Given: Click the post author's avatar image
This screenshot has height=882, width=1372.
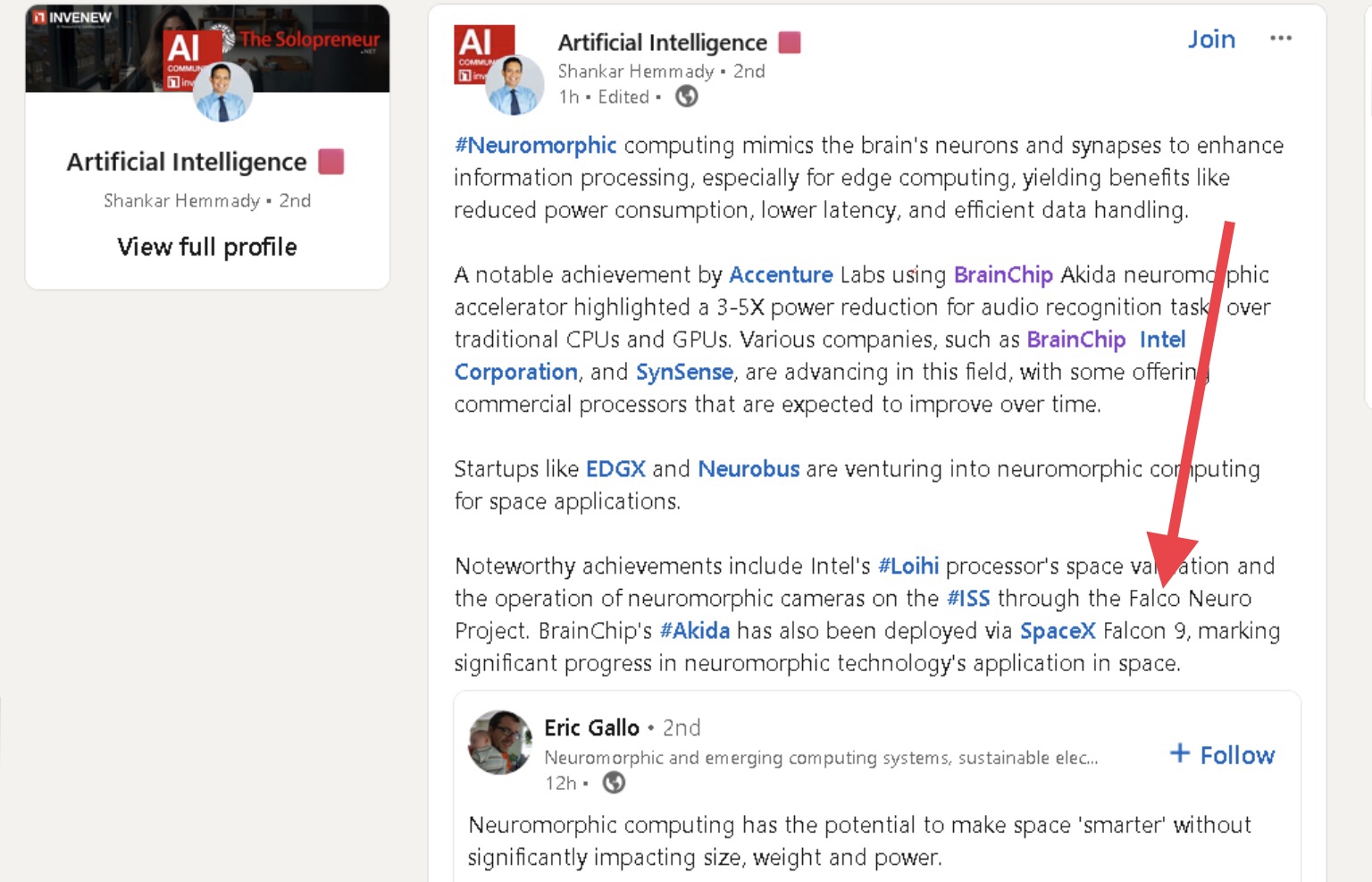Looking at the screenshot, I should 514,85.
